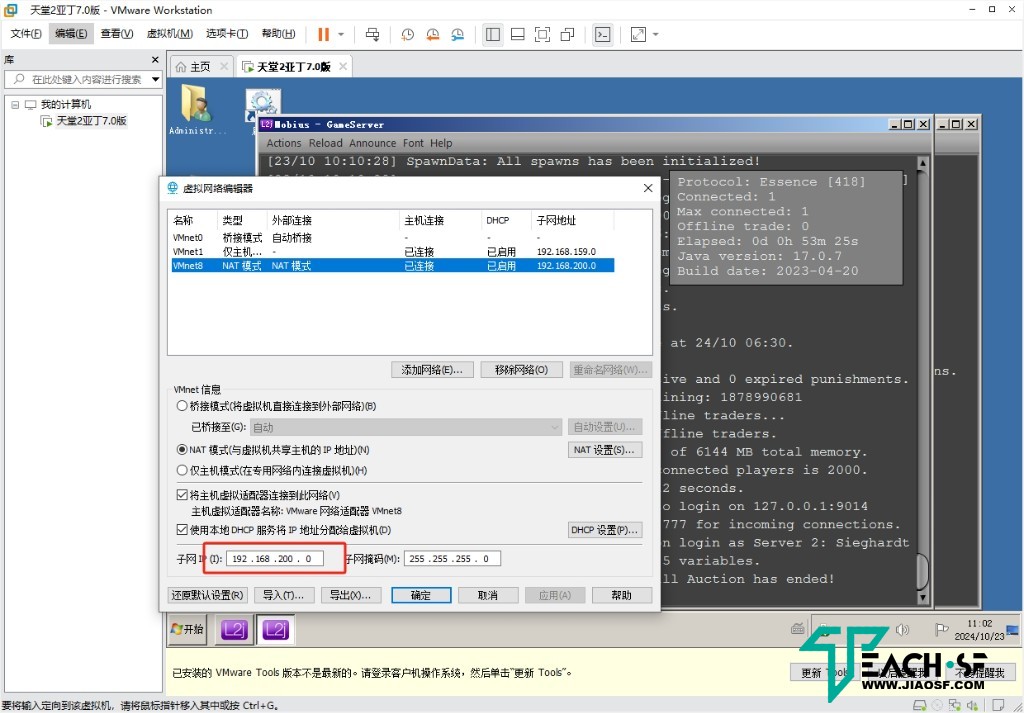Click the 移除网络(O) button
This screenshot has width=1024, height=713.
pyautogui.click(x=521, y=370)
